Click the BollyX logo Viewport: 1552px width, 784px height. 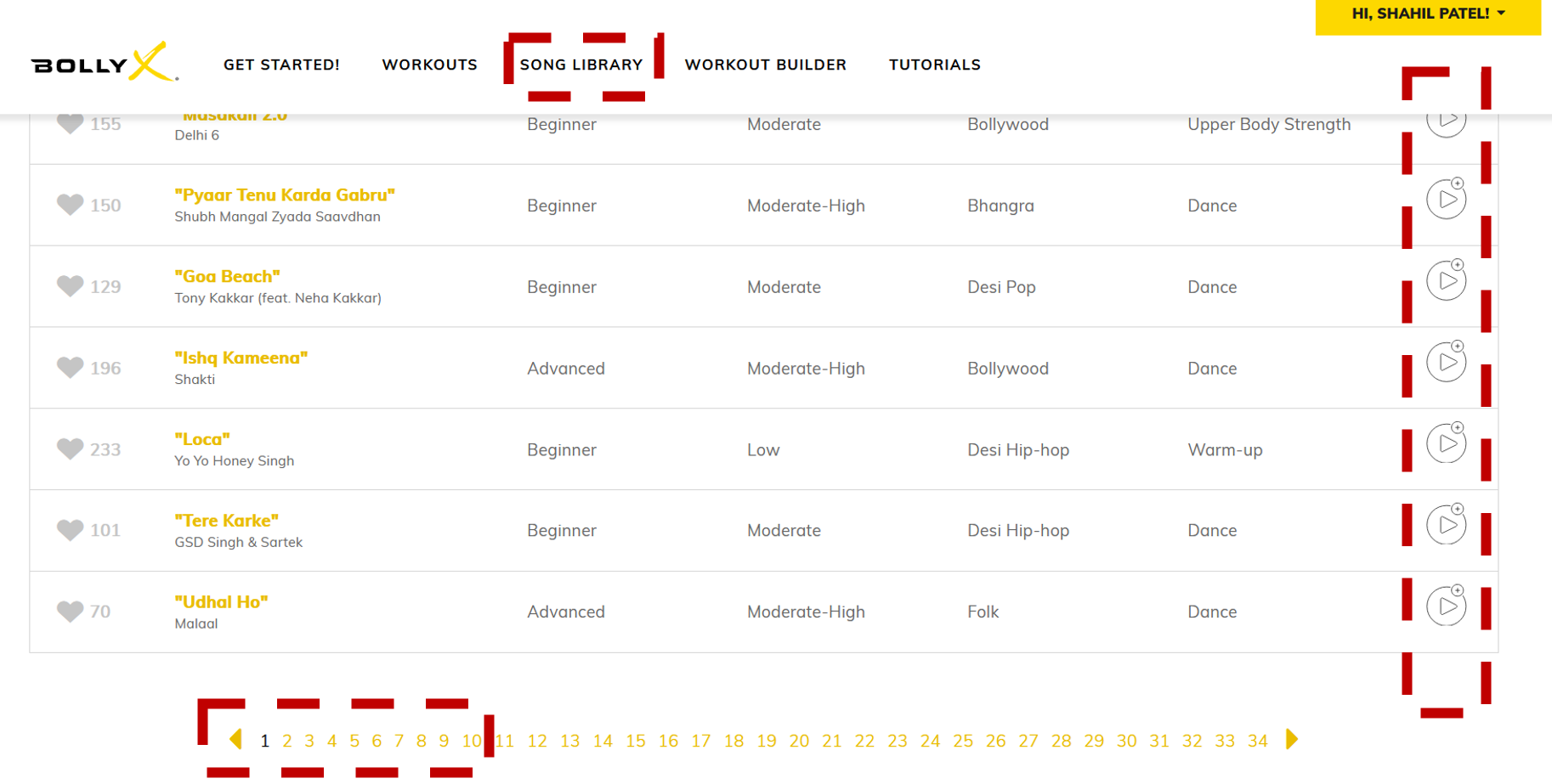click(105, 63)
